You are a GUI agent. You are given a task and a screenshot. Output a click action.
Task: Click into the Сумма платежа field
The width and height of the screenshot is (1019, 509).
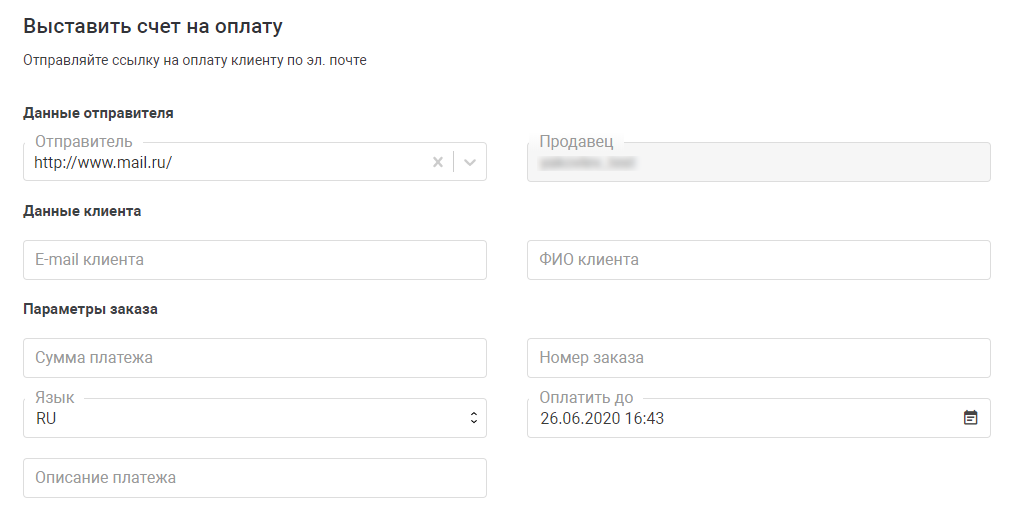(255, 358)
